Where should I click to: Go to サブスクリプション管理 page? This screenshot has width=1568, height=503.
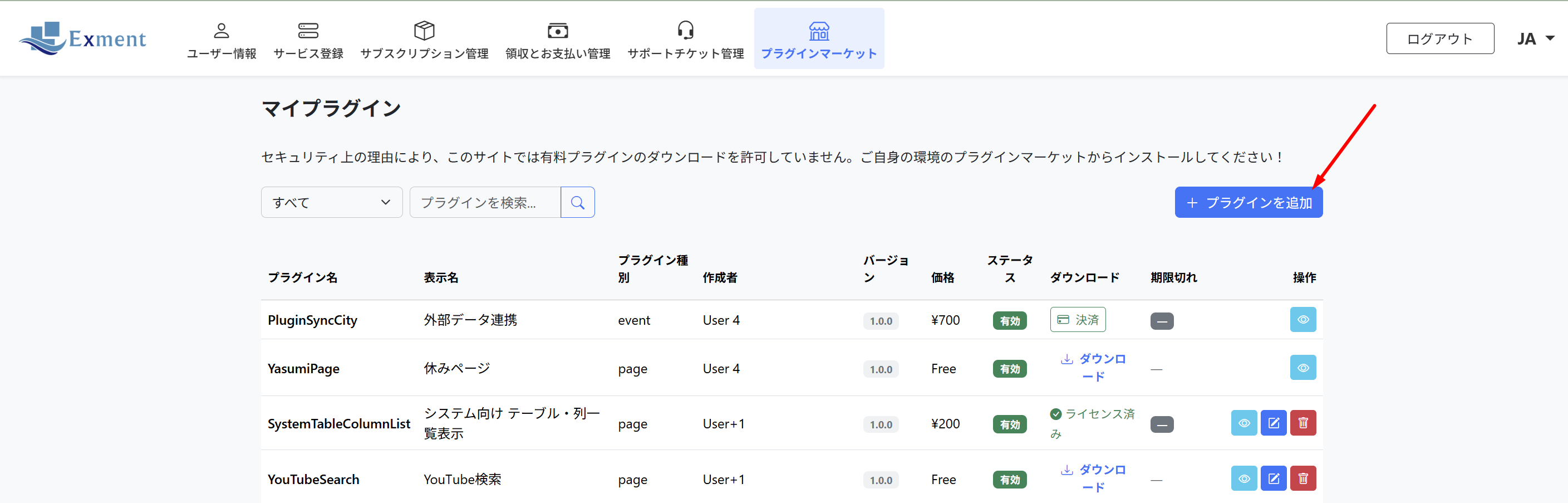click(424, 40)
